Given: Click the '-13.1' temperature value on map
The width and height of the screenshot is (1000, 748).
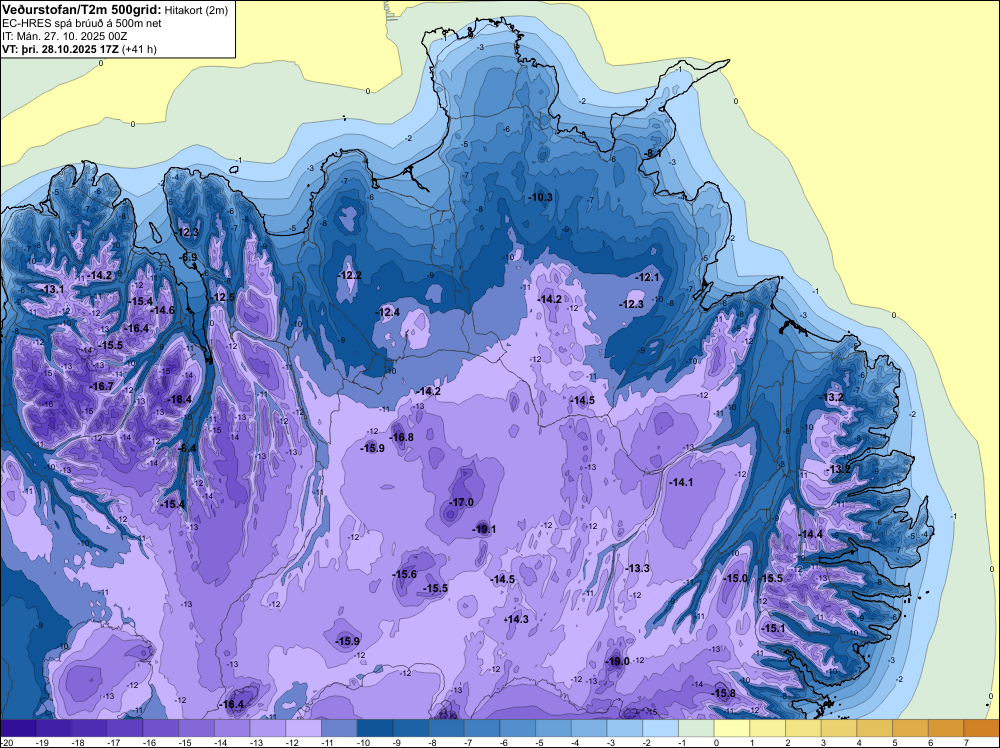Looking at the screenshot, I should coord(52,289).
